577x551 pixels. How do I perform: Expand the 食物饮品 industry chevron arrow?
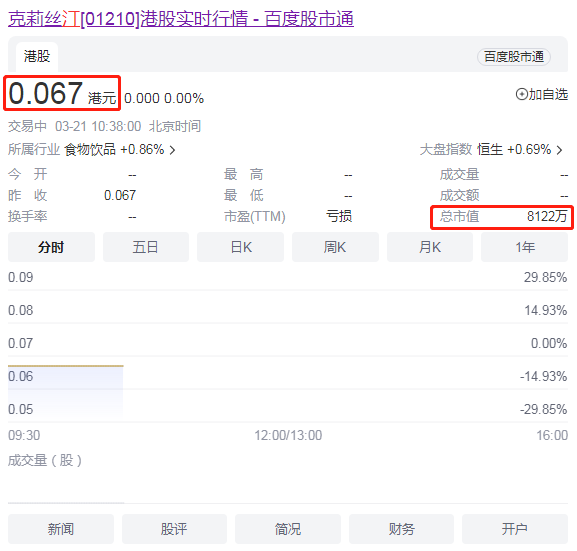click(172, 150)
